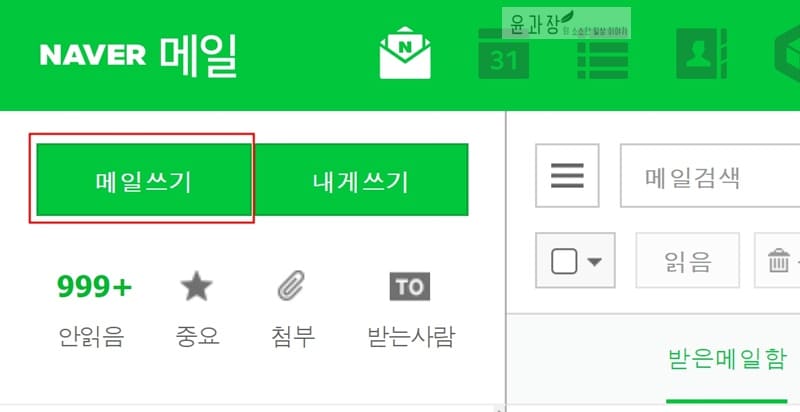Click the NAVER 메일 logo
Screen dimensions: 800x412
point(139,55)
